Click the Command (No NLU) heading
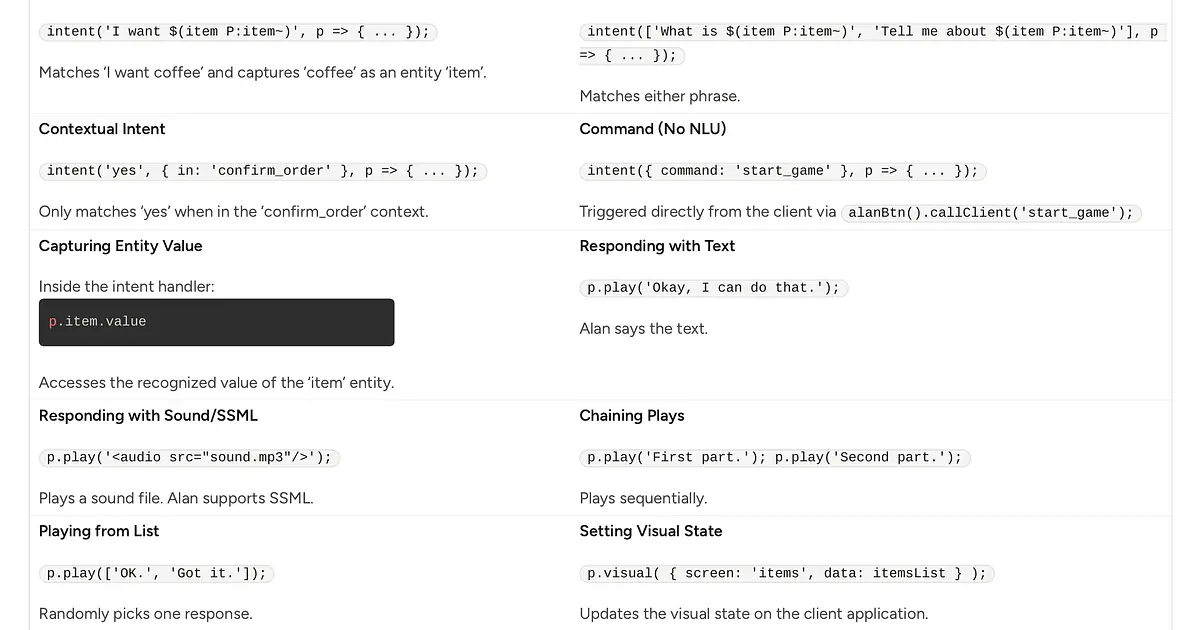The image size is (1200, 630). click(652, 129)
